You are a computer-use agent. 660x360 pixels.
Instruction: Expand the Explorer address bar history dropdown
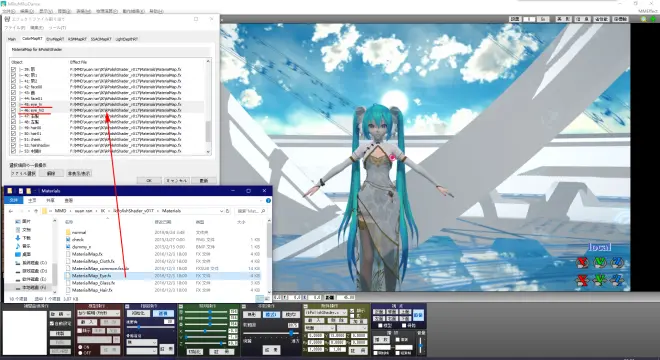click(x=221, y=211)
